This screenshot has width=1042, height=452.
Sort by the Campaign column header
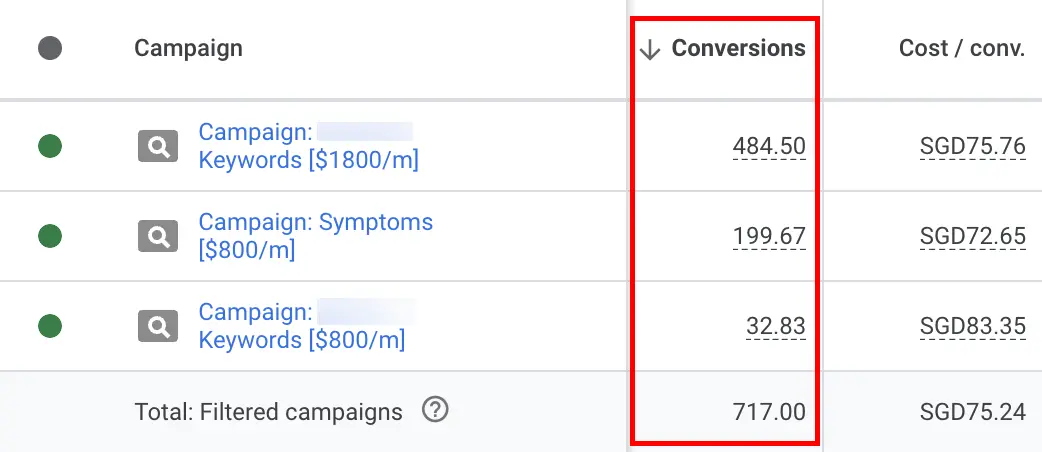pyautogui.click(x=188, y=48)
